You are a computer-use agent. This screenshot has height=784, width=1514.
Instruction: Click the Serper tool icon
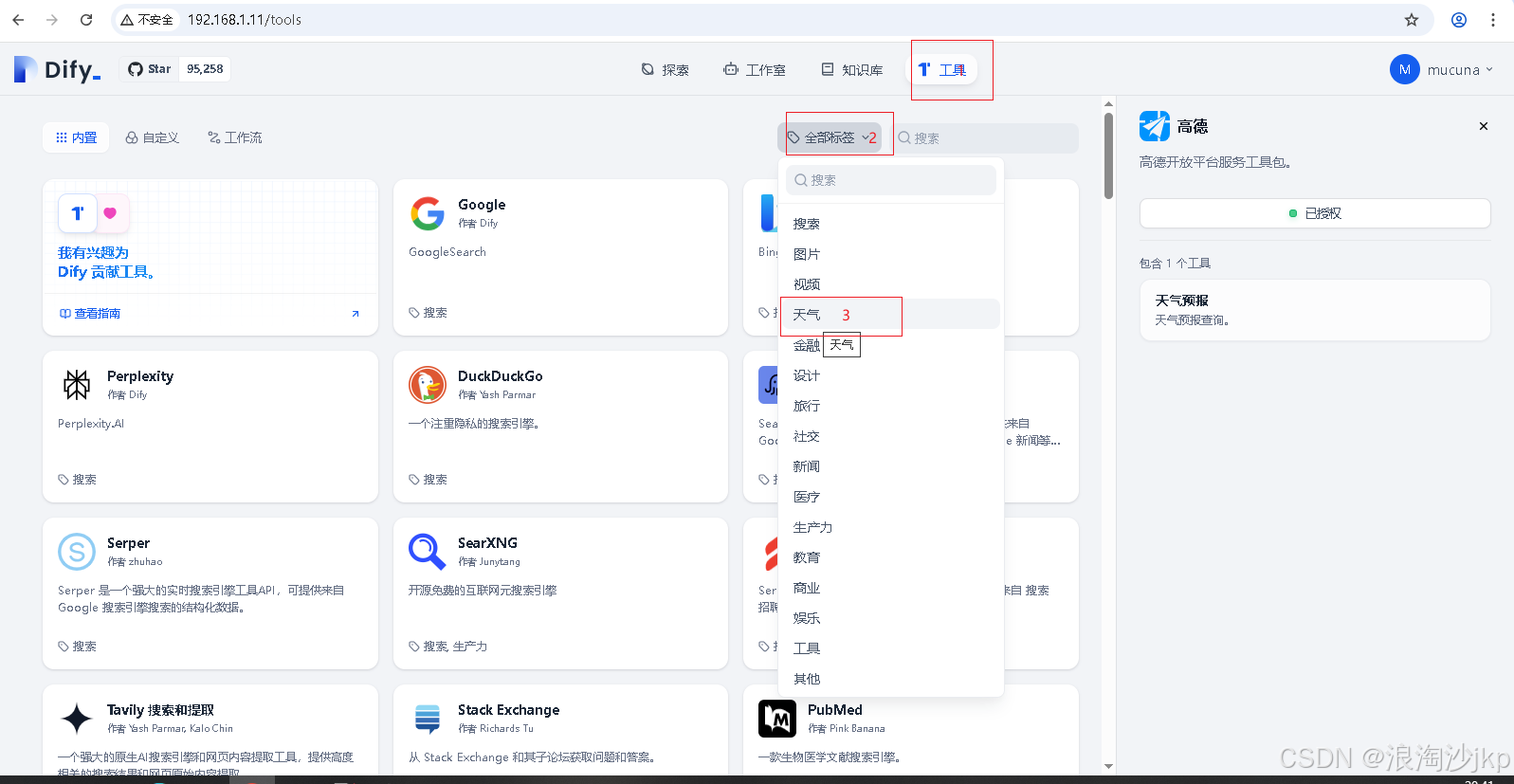[77, 552]
